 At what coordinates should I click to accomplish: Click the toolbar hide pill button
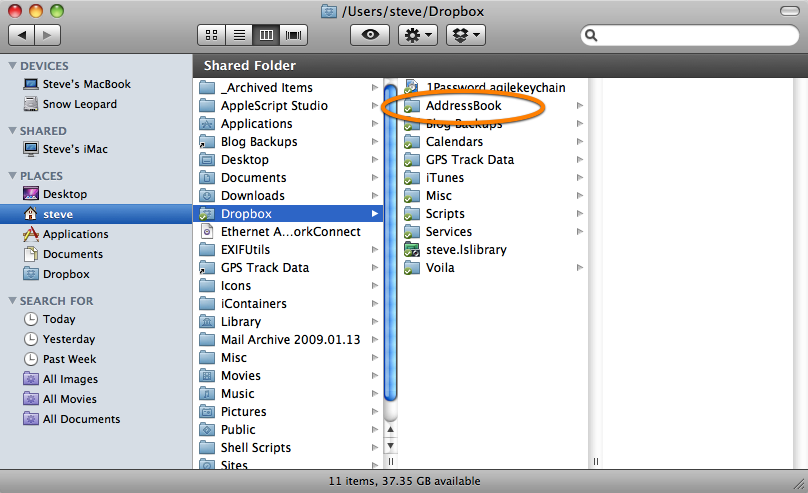point(789,11)
